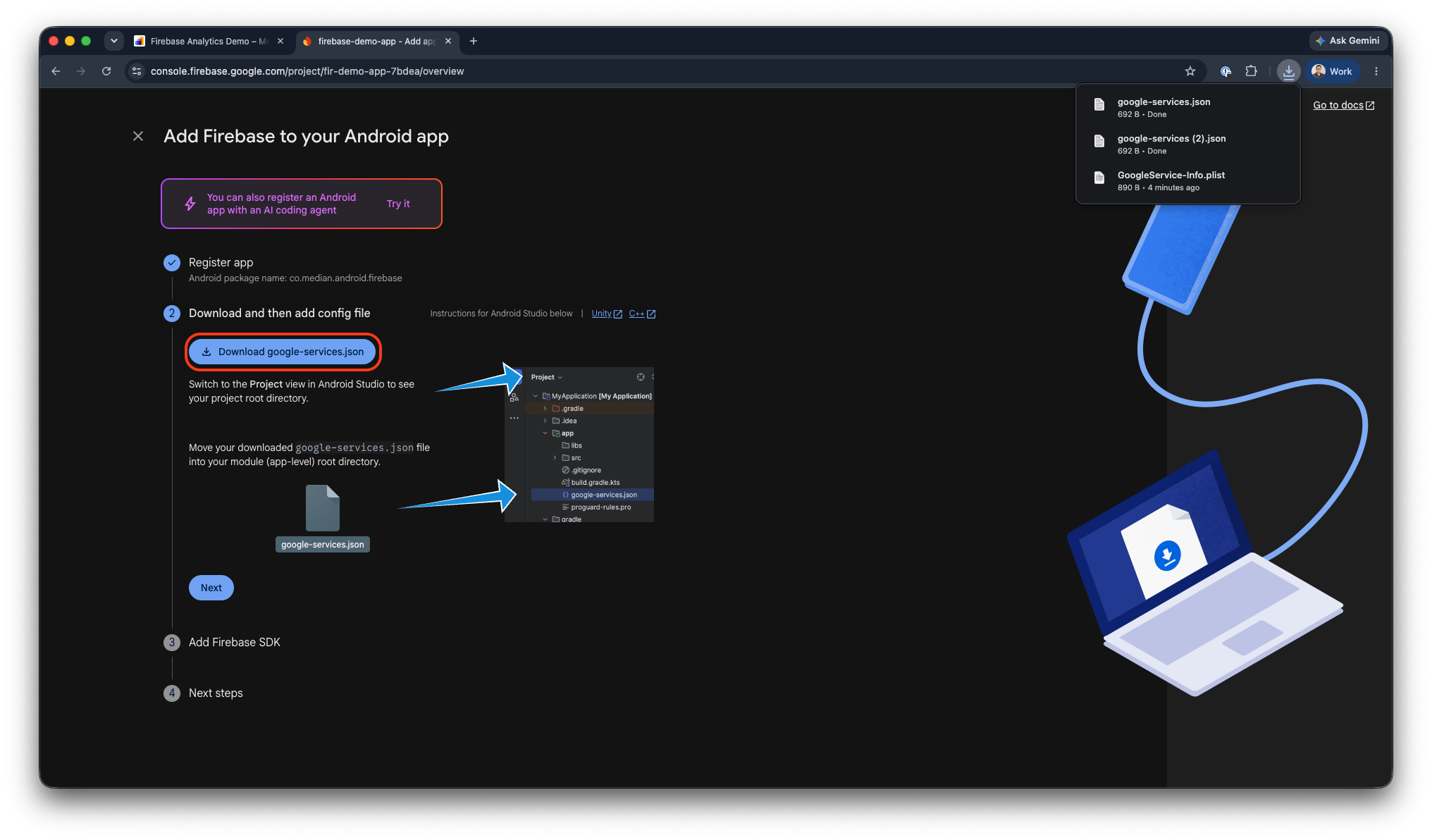This screenshot has height=840, width=1432.
Task: Click file icon beside first google-services.json
Action: click(1099, 104)
